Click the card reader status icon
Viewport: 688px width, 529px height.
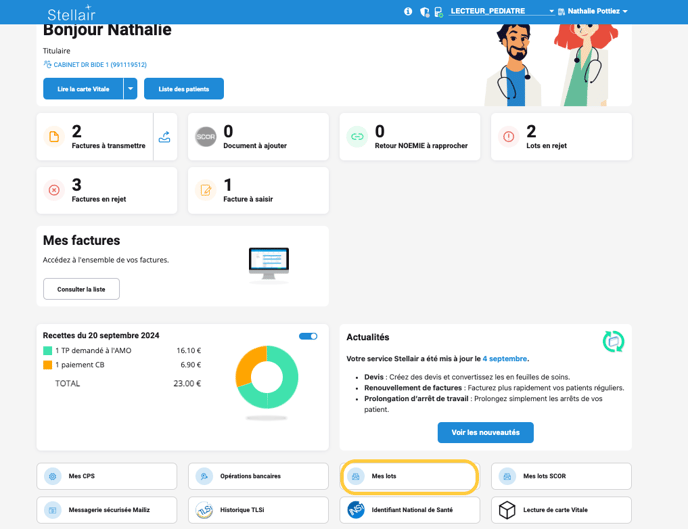coord(438,12)
